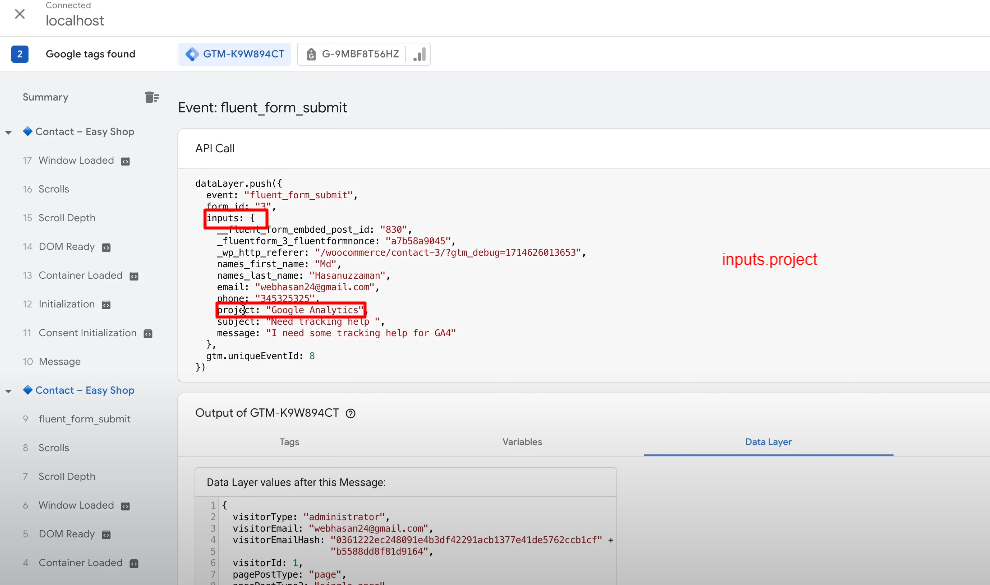Viewport: 990px width, 585px height.
Task: Click the icon beside Consent Initialization event
Action: (147, 333)
